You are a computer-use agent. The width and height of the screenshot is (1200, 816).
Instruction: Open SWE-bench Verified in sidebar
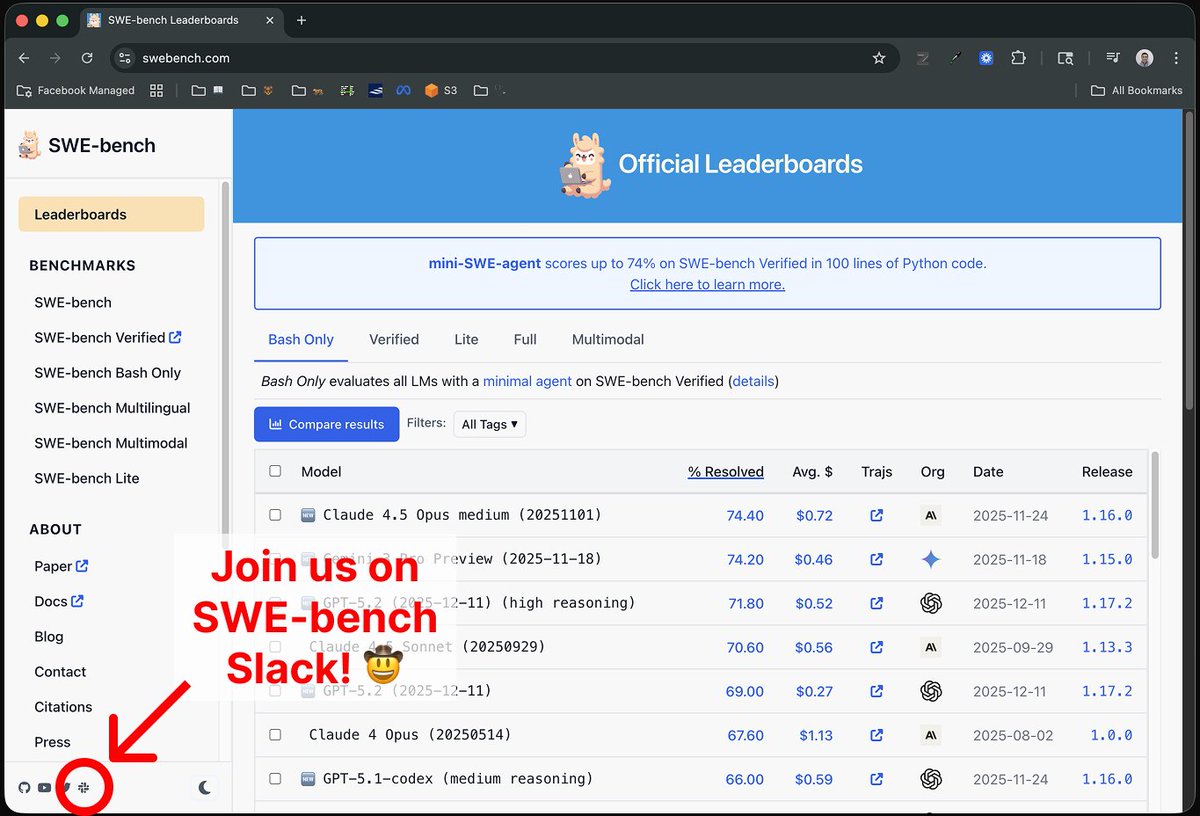107,337
